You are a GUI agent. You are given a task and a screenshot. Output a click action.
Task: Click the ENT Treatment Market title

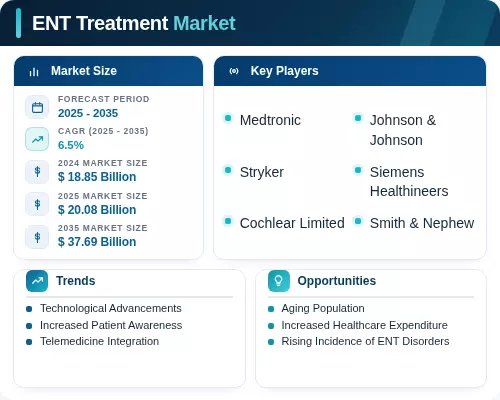134,23
